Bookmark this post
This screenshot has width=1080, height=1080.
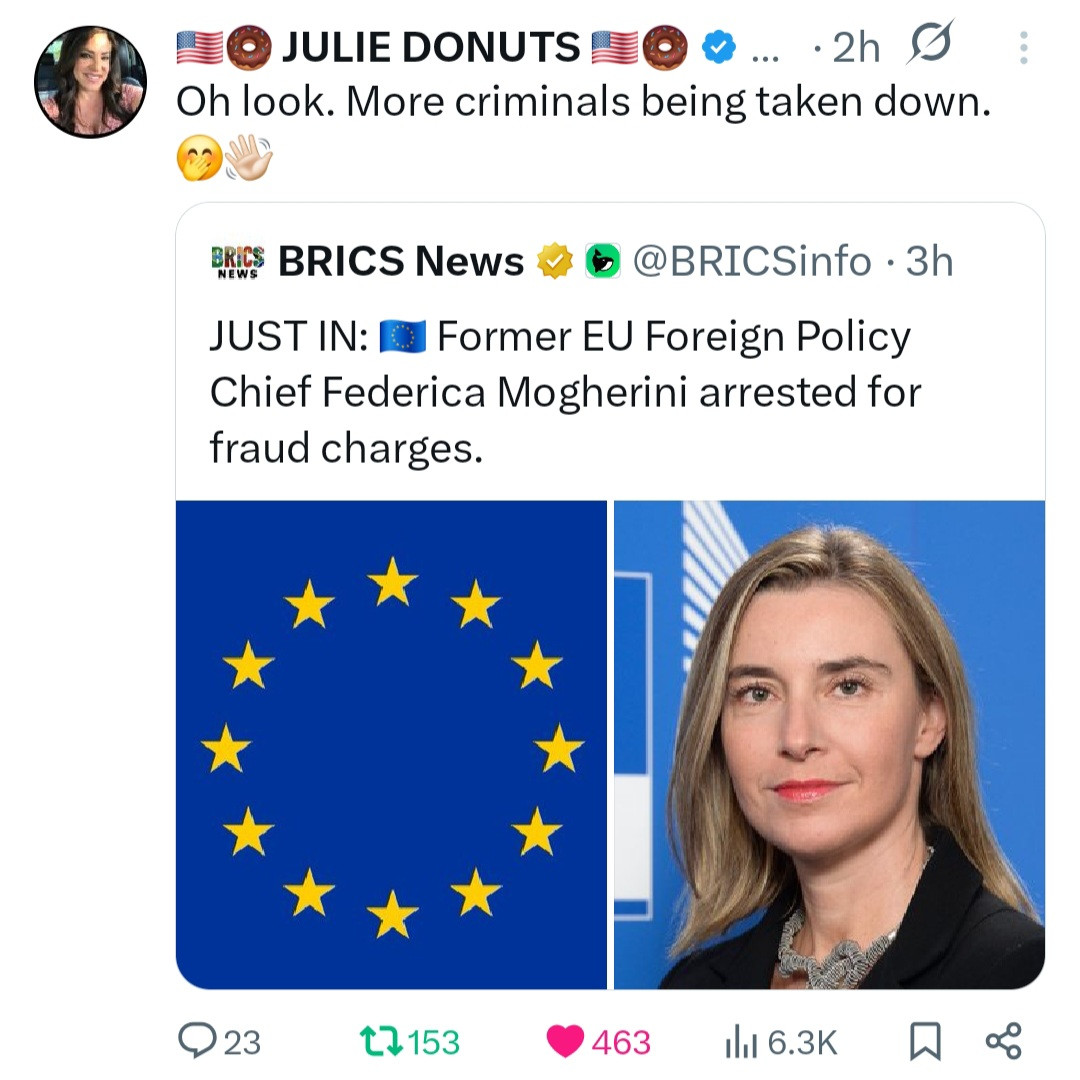925,1041
